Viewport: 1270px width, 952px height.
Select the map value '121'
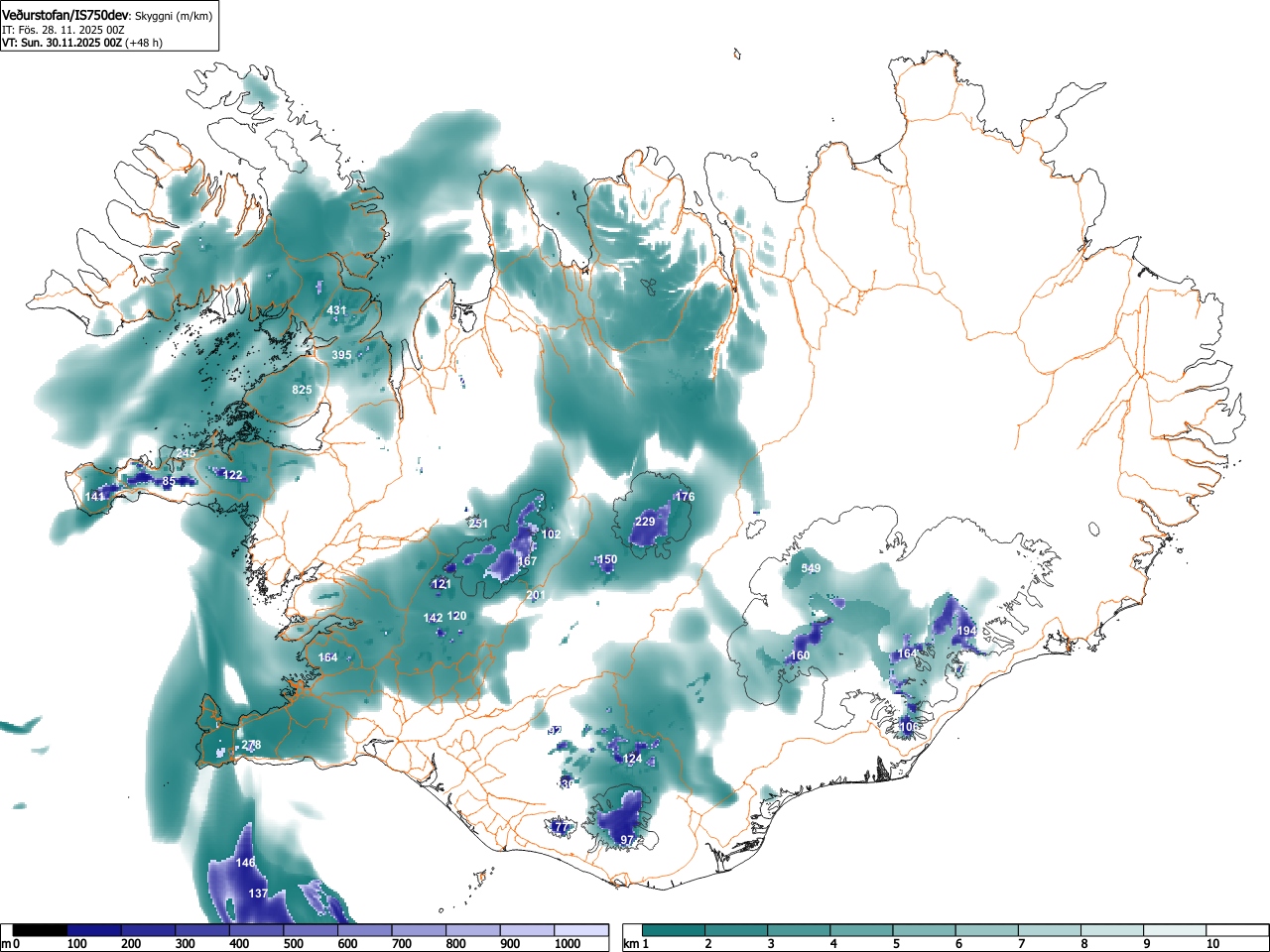(442, 585)
